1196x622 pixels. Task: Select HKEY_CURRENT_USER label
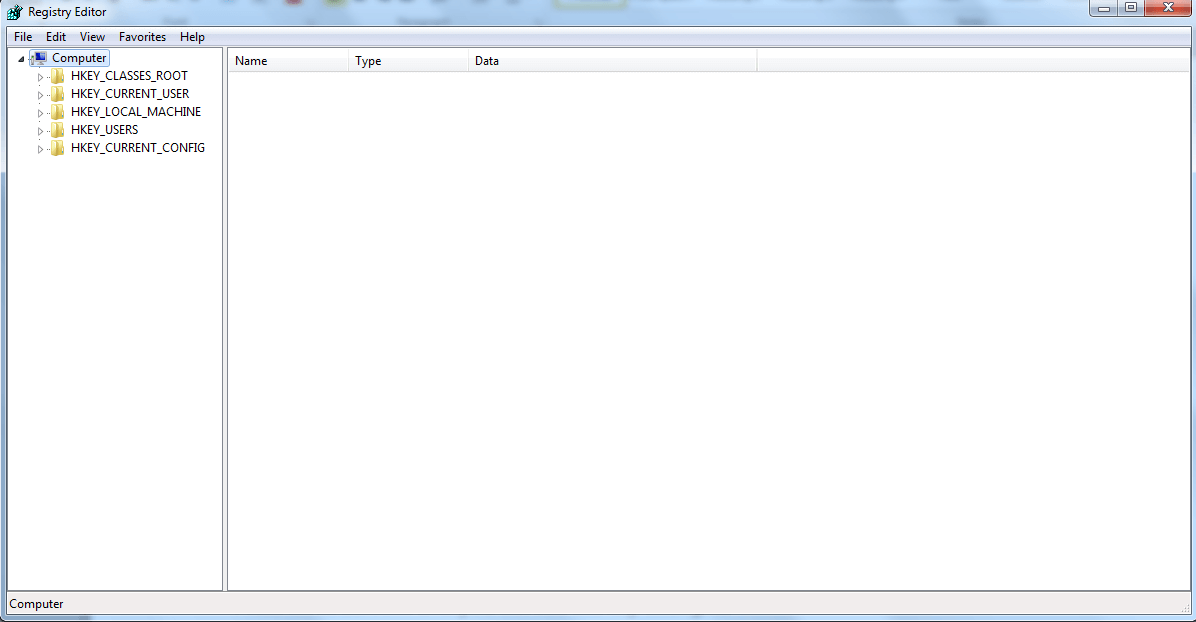(130, 94)
